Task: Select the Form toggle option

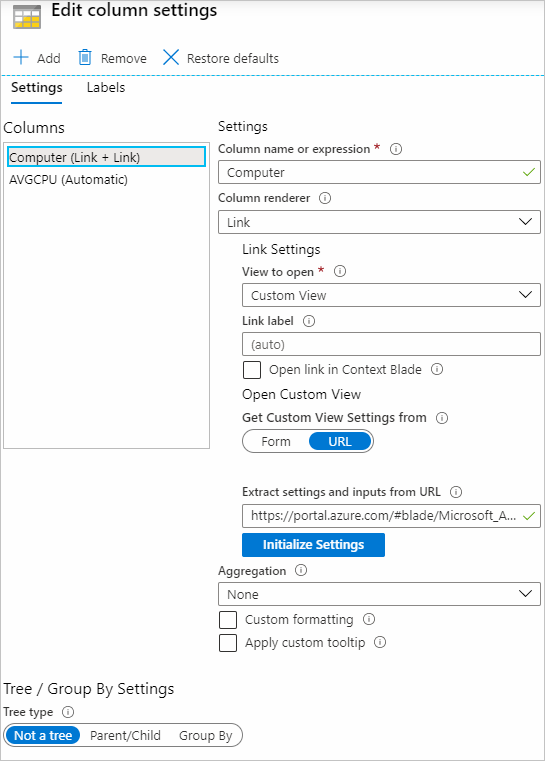Action: coord(276,442)
